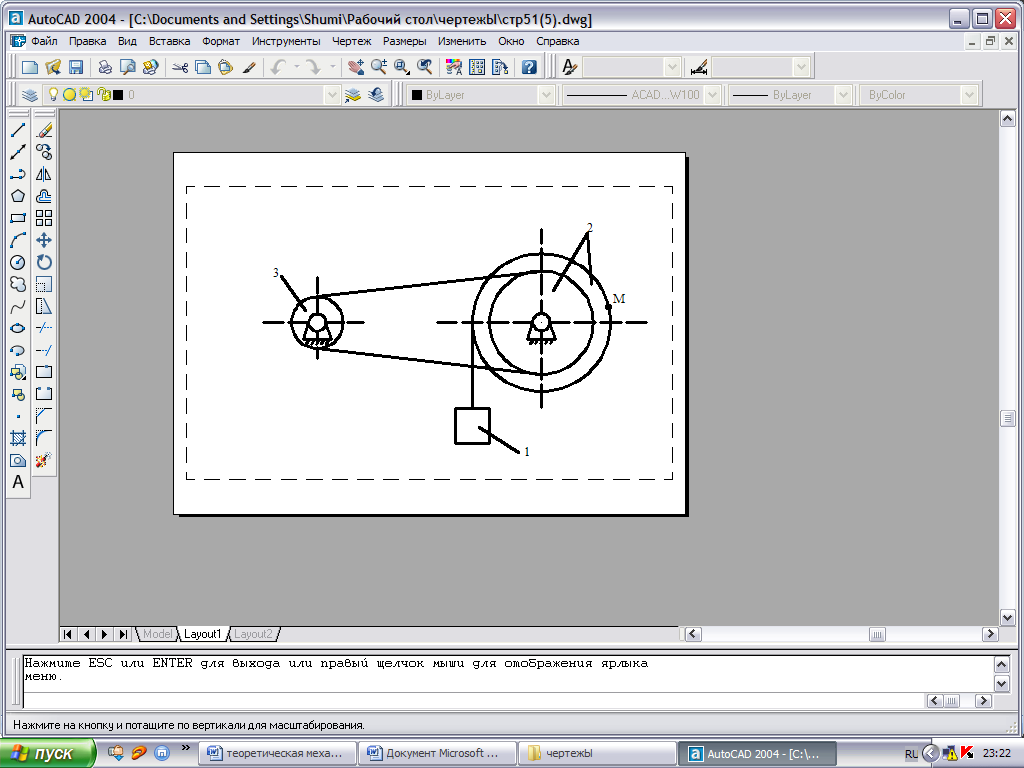Viewport: 1024px width, 768px height.
Task: Select the Move tool
Action: (44, 240)
